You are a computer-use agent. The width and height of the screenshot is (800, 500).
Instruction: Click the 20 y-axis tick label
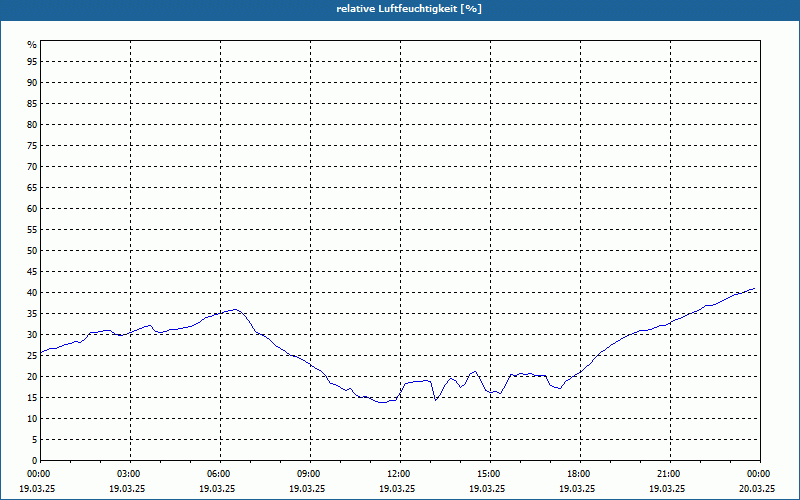pos(32,377)
